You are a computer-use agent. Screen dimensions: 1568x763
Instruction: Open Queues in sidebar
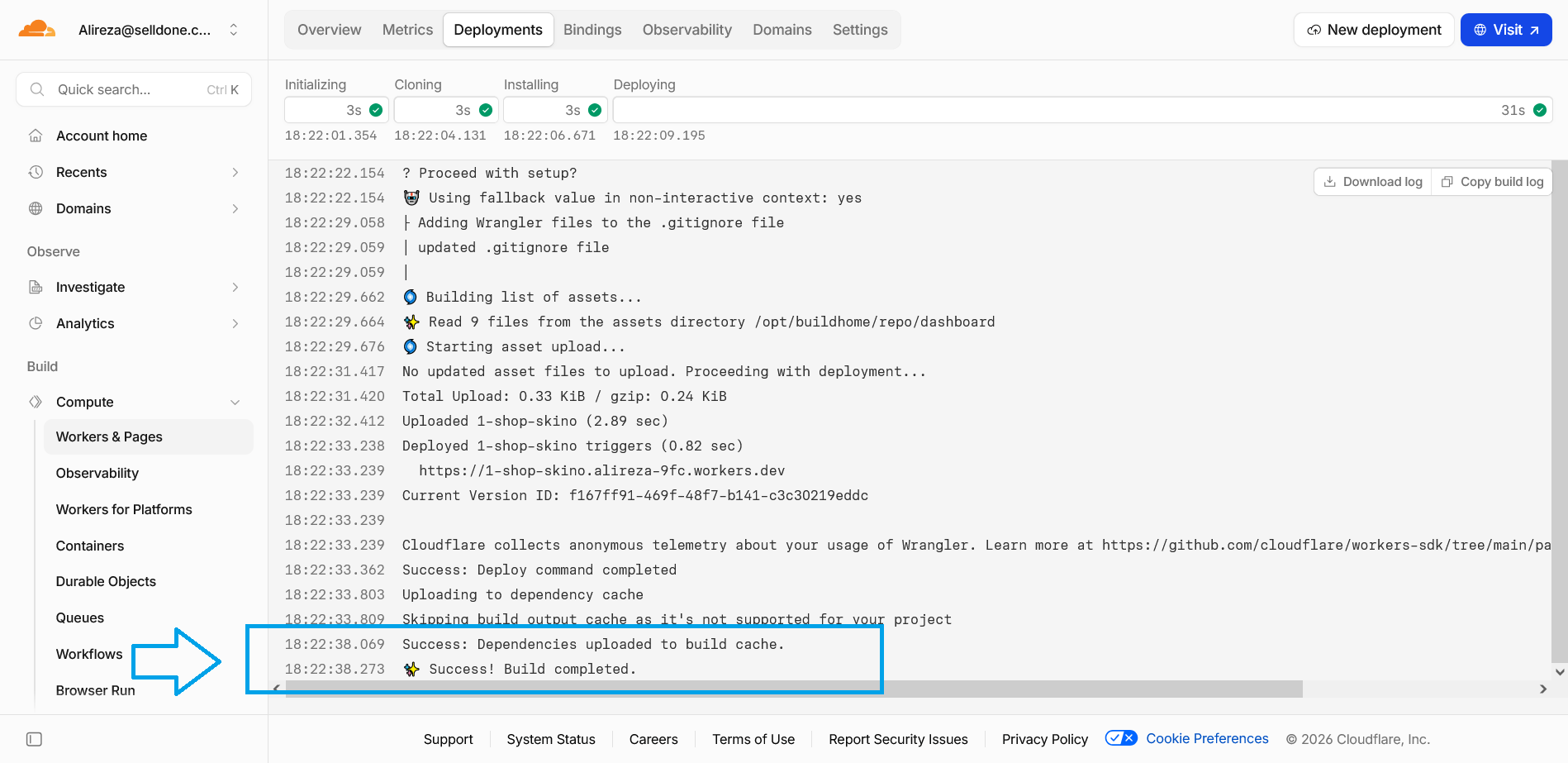pos(80,618)
